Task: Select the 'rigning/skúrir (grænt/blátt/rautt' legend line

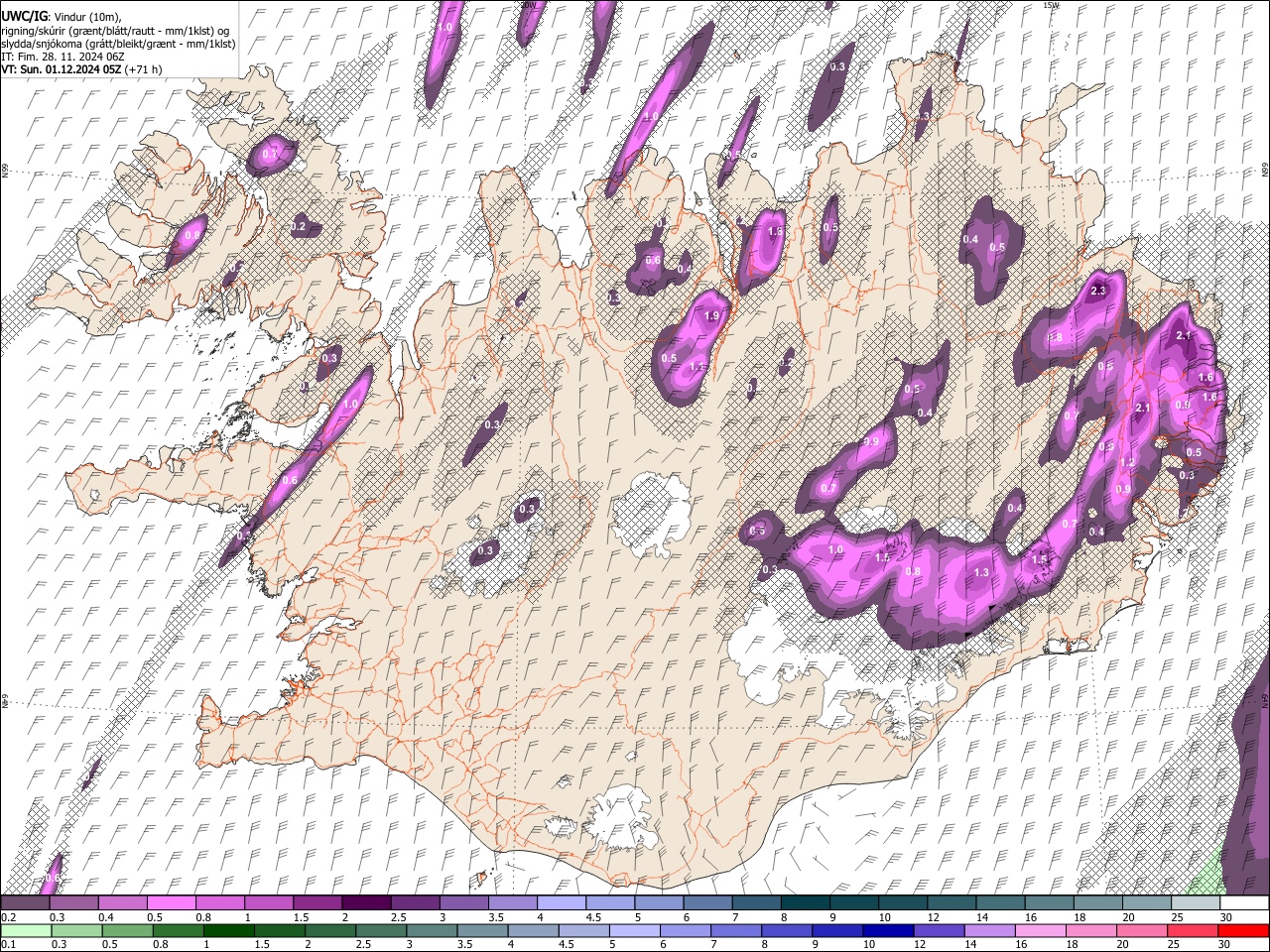Action: pos(116,31)
